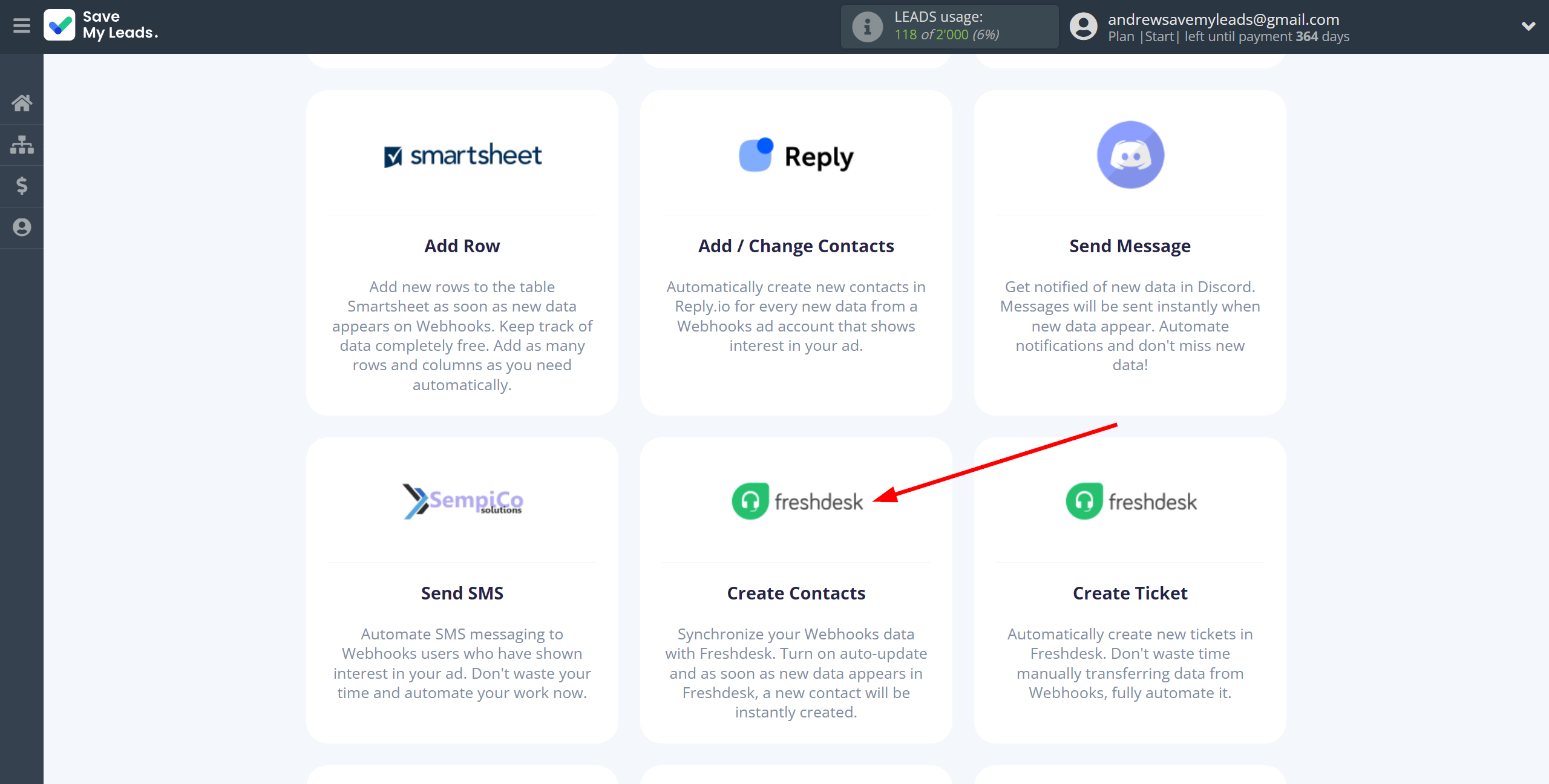Click the Discord notification description text
The height and width of the screenshot is (784, 1549).
[1130, 326]
